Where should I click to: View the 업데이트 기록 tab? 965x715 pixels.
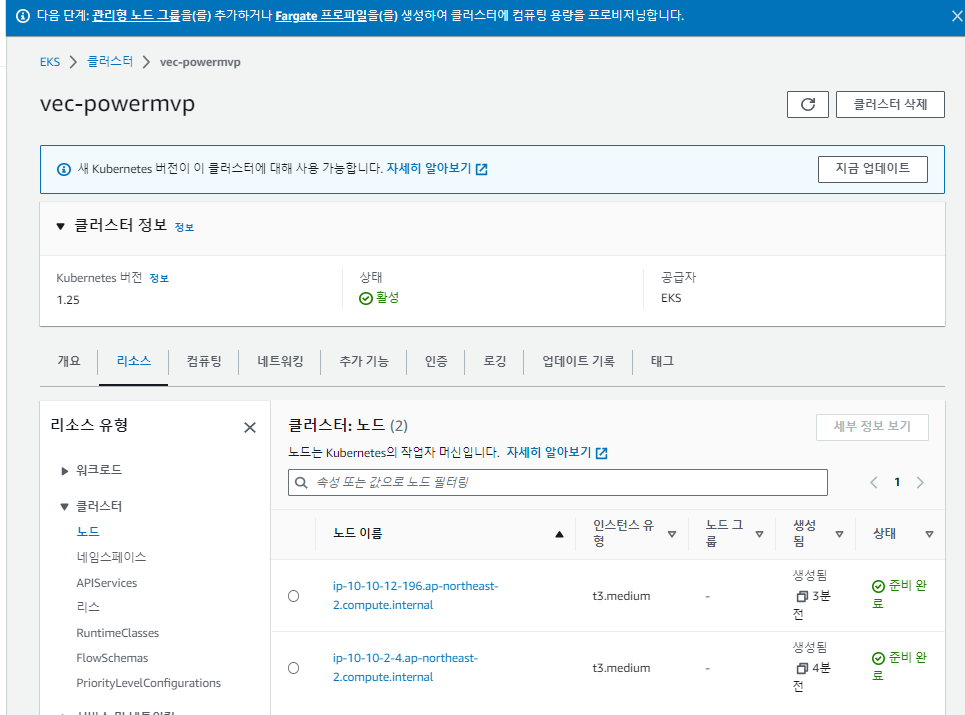pos(578,361)
